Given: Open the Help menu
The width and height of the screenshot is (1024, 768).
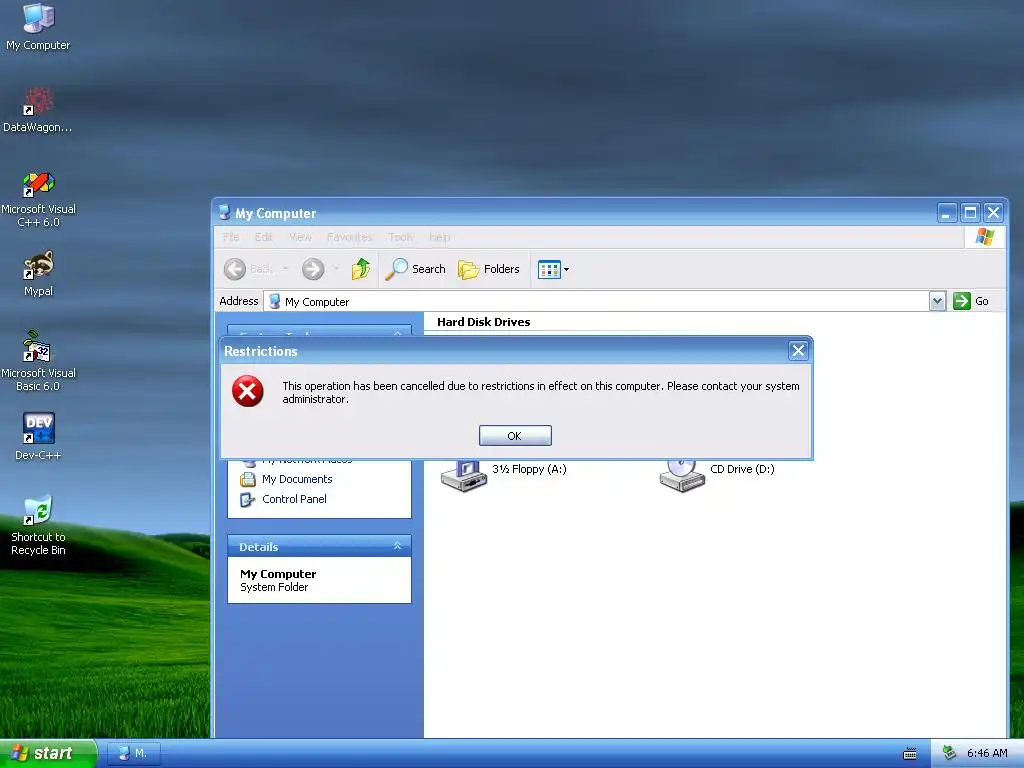Looking at the screenshot, I should click(440, 237).
